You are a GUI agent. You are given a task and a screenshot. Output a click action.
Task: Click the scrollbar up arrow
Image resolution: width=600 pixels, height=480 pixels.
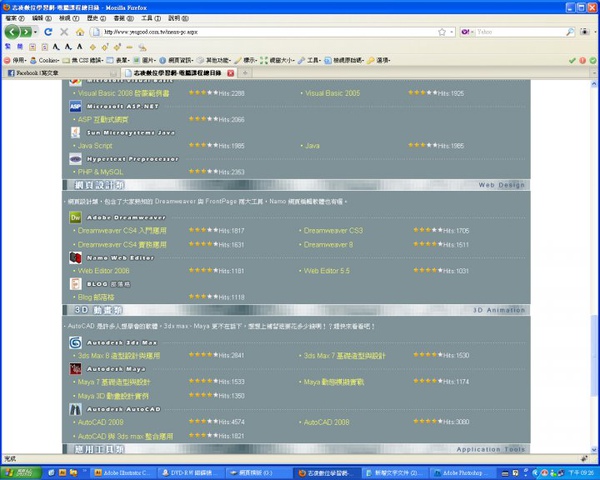(x=594, y=84)
